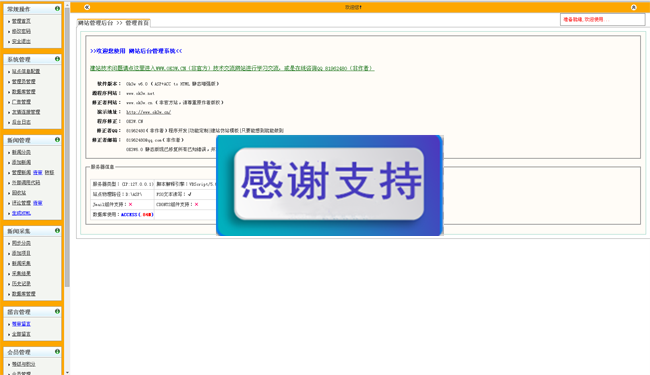Click 安全退出 to log out
This screenshot has height=375, width=650.
[21, 41]
